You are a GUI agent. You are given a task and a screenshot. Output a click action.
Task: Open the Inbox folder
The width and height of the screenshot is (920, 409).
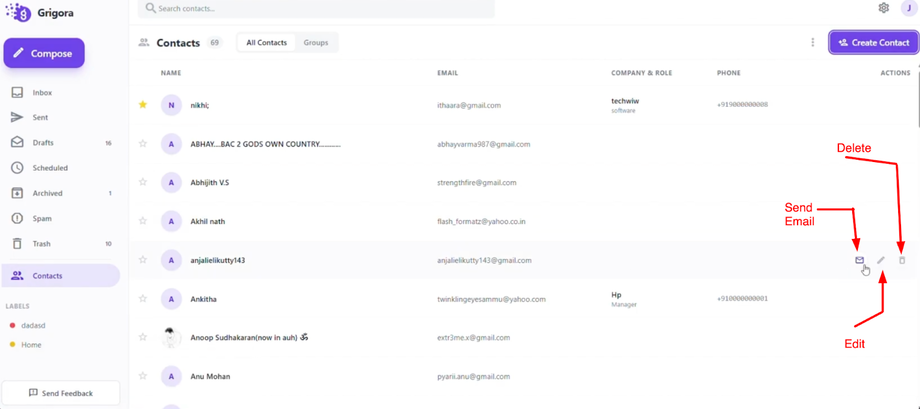[60, 92]
